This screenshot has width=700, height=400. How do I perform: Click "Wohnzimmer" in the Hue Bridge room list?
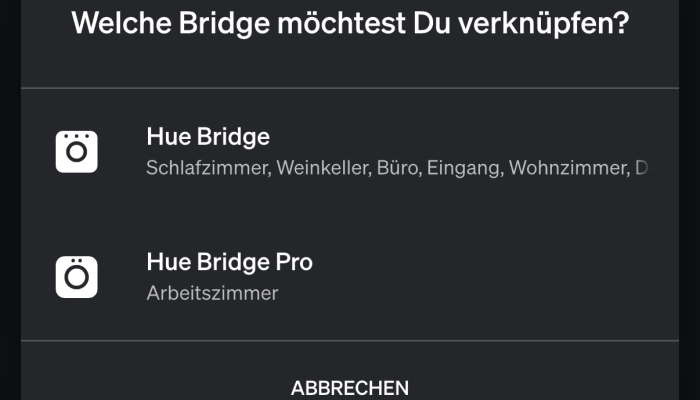(566, 168)
